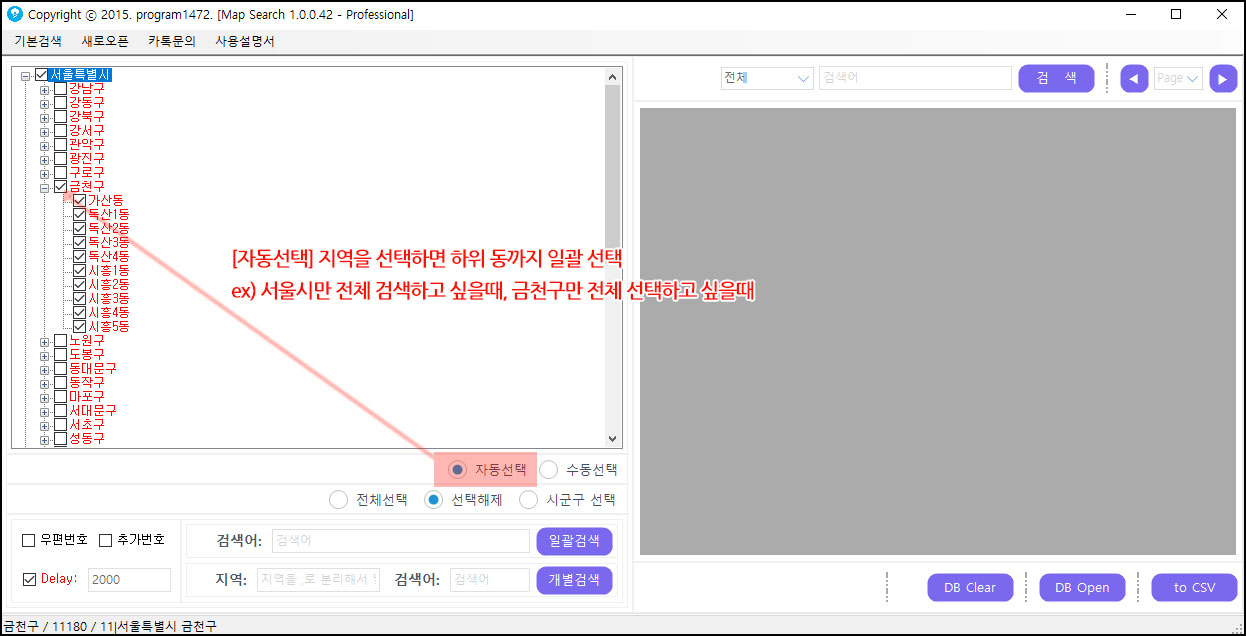Enable the 추가번호 checkbox
Screen dimensions: 1246x636
(105, 540)
